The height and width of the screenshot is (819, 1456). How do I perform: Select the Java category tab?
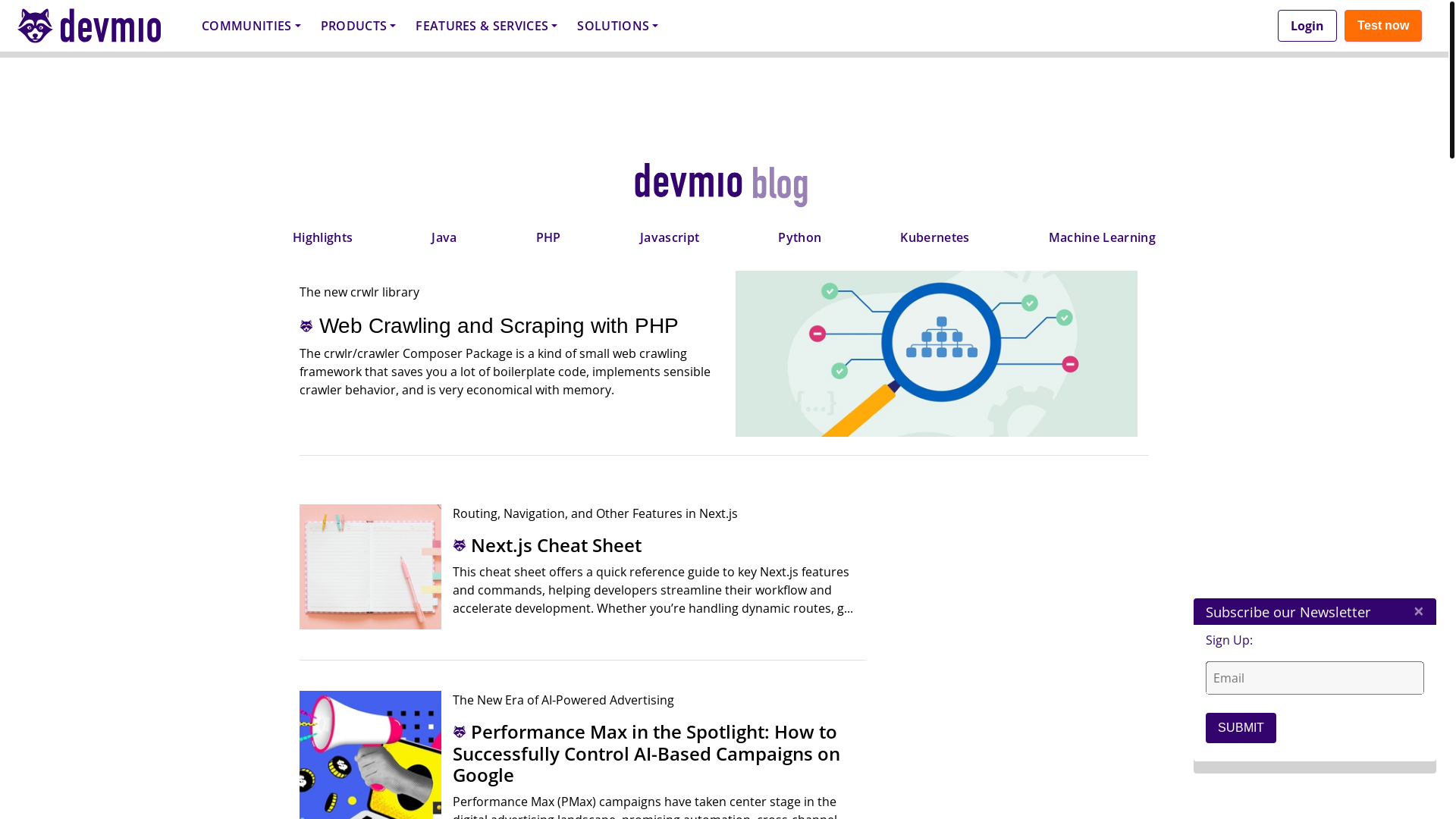[x=444, y=237]
